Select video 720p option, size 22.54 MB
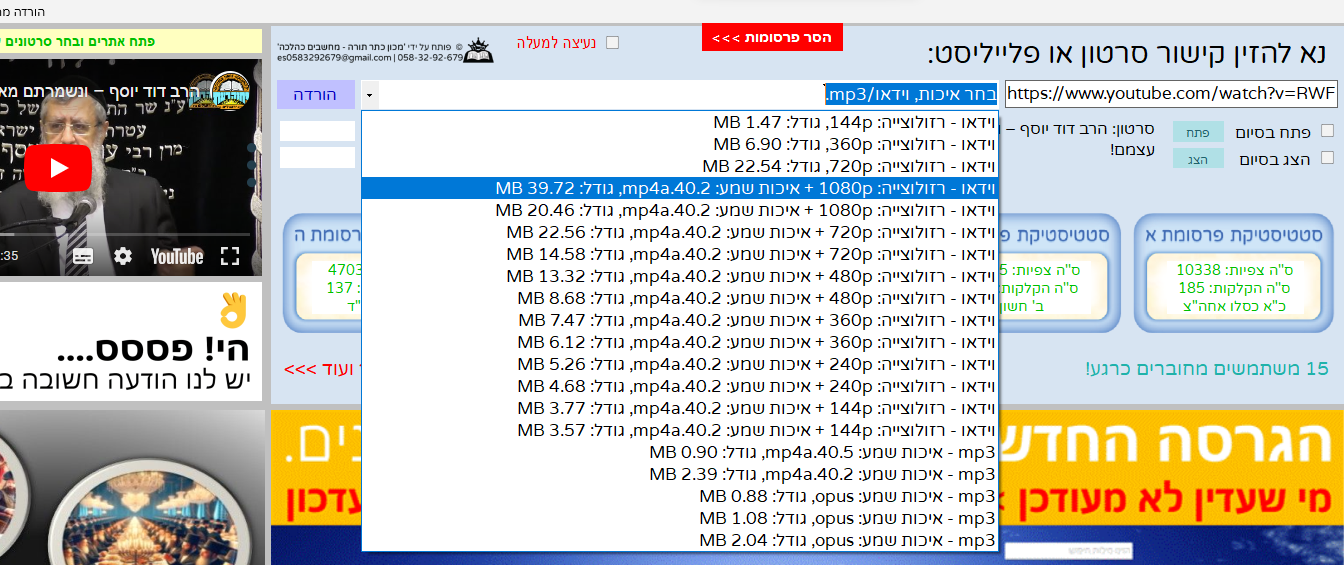1344x565 pixels. click(680, 166)
